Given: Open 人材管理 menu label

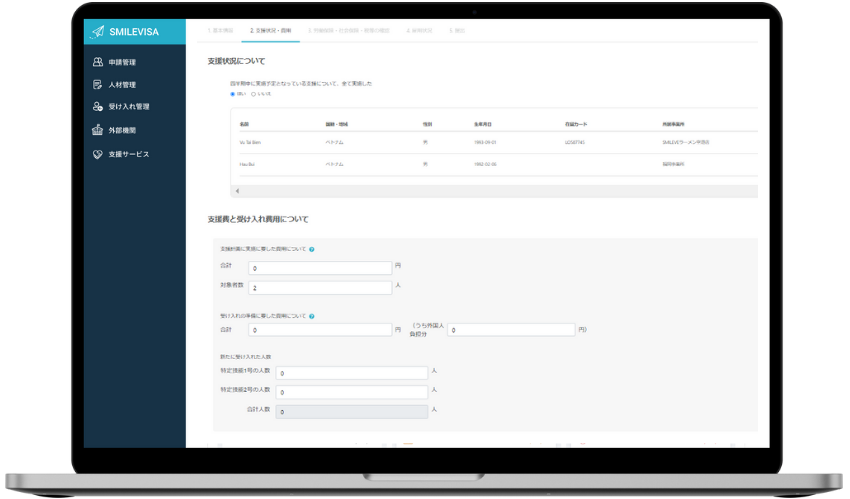Looking at the screenshot, I should click(122, 85).
